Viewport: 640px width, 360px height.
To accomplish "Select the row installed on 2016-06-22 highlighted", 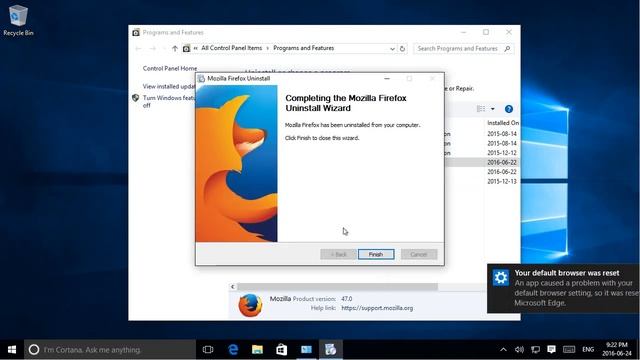I will (482, 162).
